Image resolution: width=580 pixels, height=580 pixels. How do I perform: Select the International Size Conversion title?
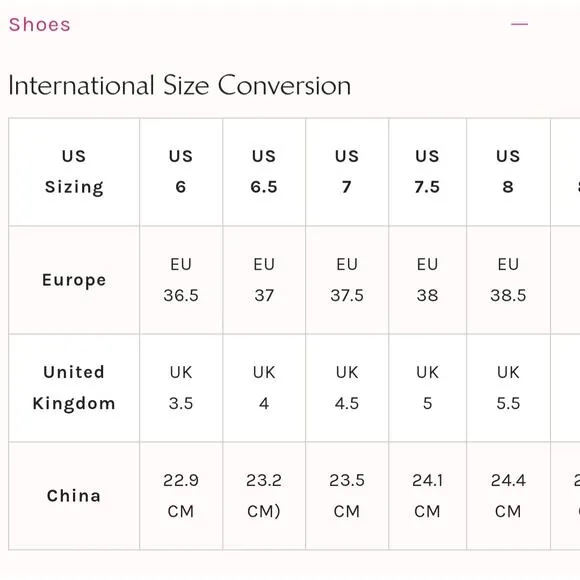click(180, 85)
